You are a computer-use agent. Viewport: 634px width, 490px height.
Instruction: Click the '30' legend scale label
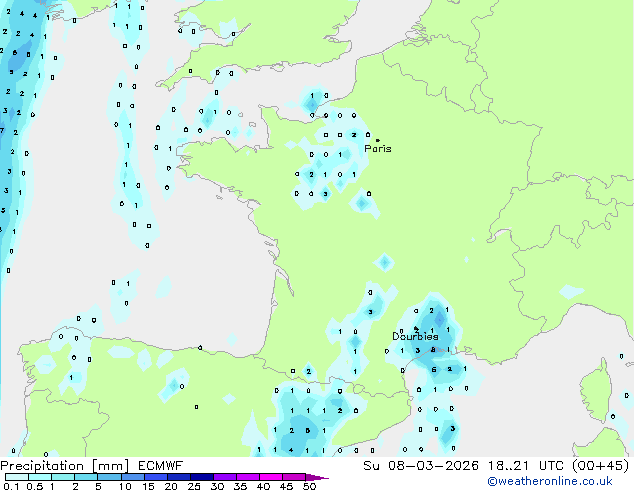click(x=217, y=486)
